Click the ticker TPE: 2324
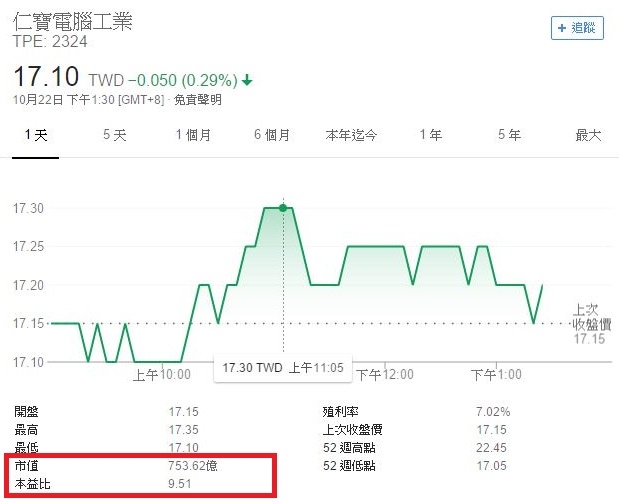Image resolution: width=619 pixels, height=502 pixels. (50, 41)
